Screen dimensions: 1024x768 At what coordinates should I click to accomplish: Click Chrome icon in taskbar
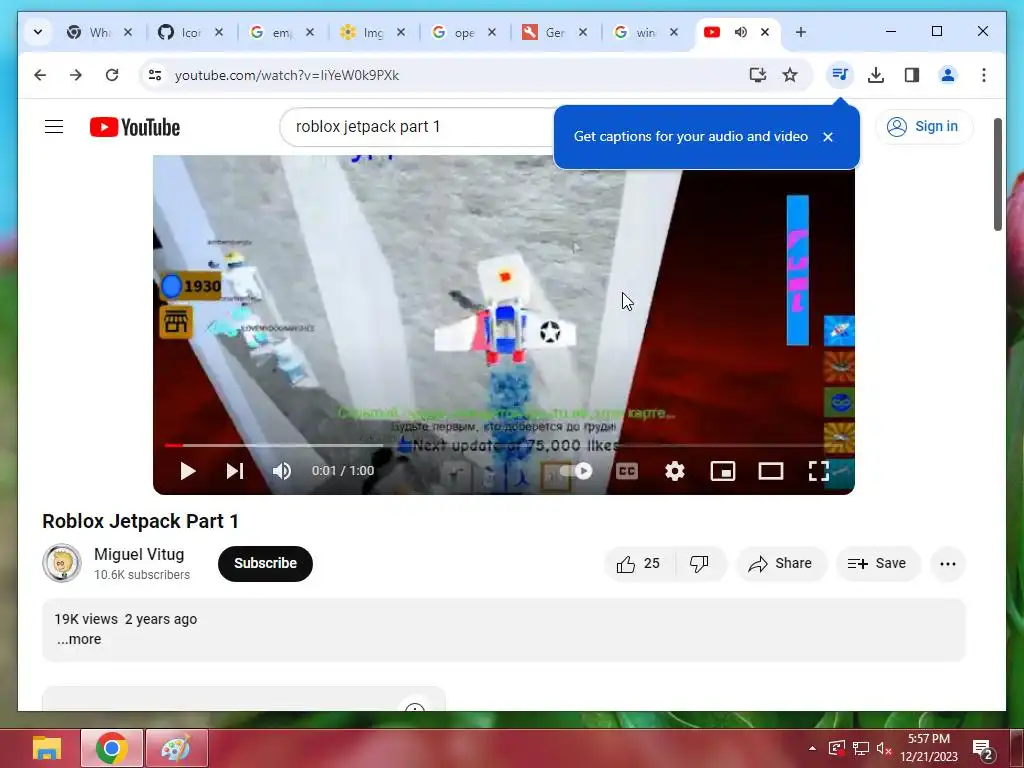pyautogui.click(x=112, y=748)
